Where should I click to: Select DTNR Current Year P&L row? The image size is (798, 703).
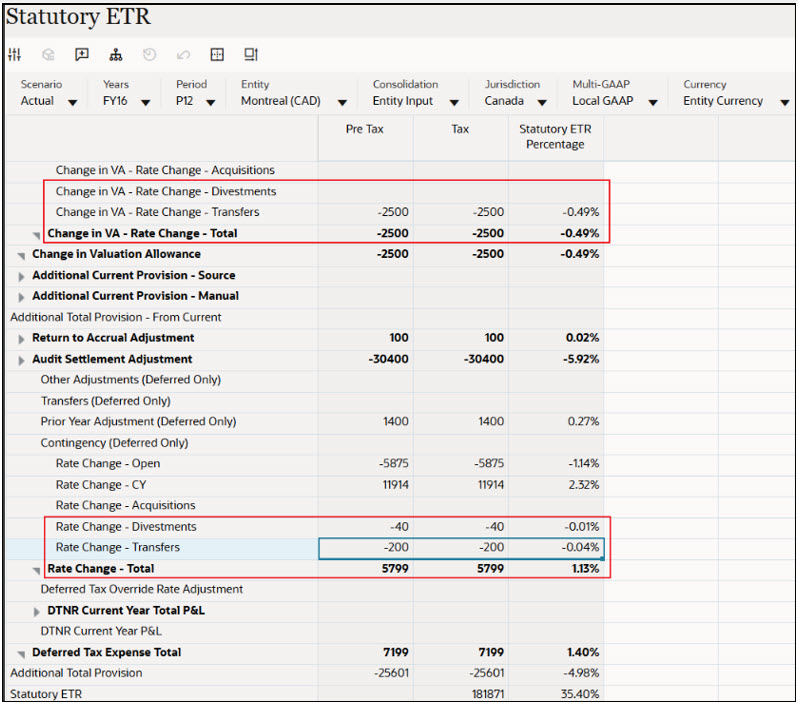coord(101,631)
